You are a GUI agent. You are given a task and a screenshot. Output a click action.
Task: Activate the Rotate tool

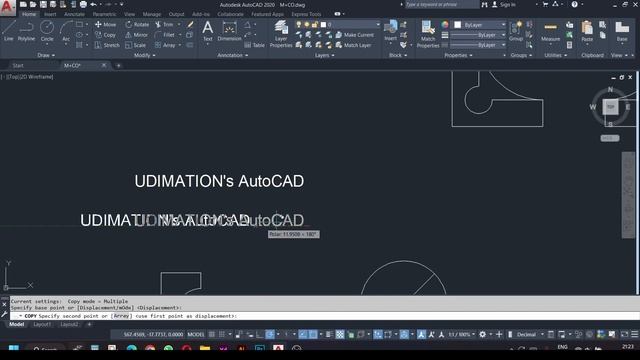137,24
